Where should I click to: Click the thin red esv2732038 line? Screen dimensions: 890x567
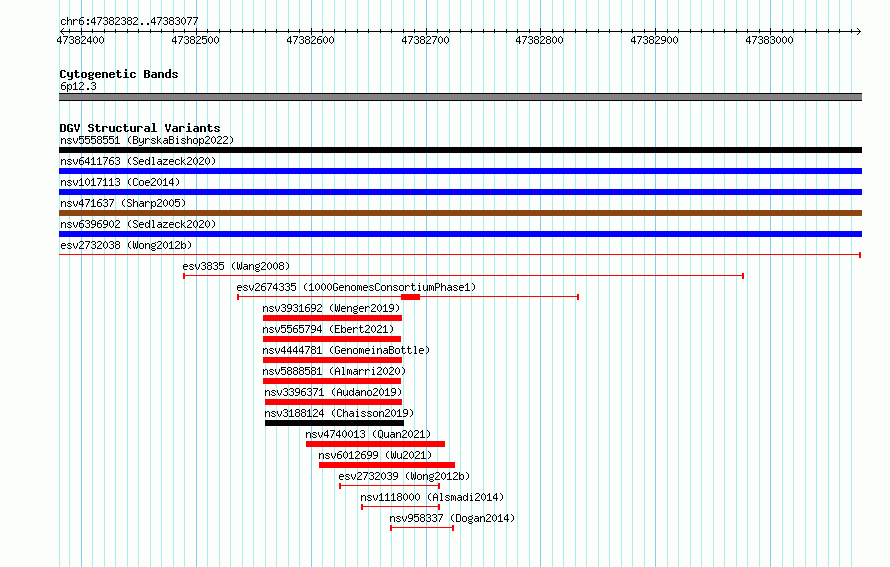460,255
